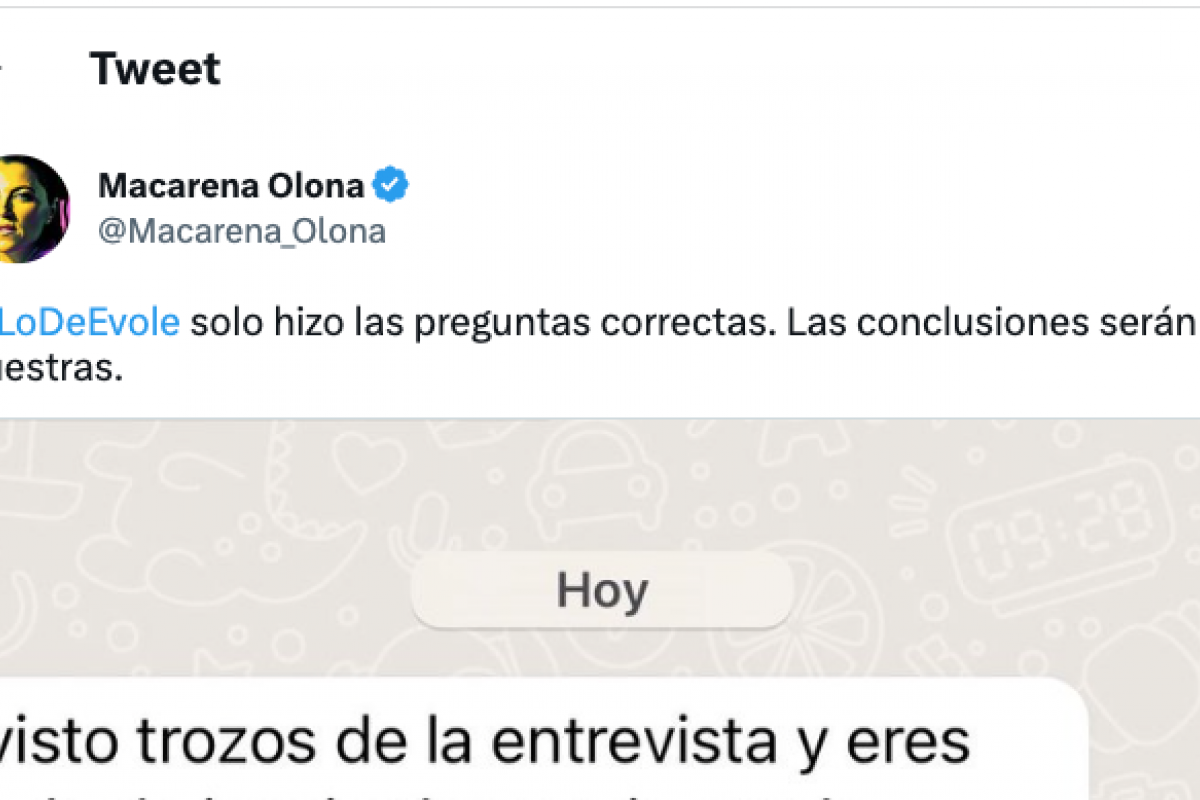Viewport: 1200px width, 800px height.
Task: Click the display name Macarena Olona
Action: pyautogui.click(x=231, y=186)
